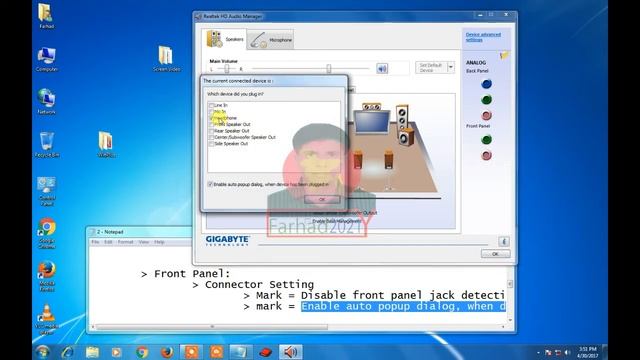This screenshot has height=360, width=640.
Task: Open Notepad Format menu
Action: tap(125, 242)
